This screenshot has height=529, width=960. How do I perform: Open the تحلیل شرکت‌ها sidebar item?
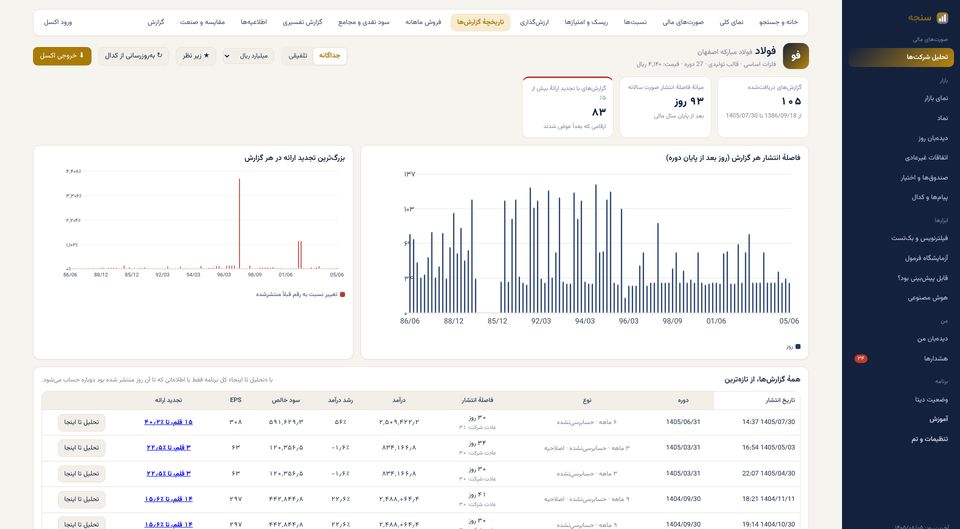[901, 57]
